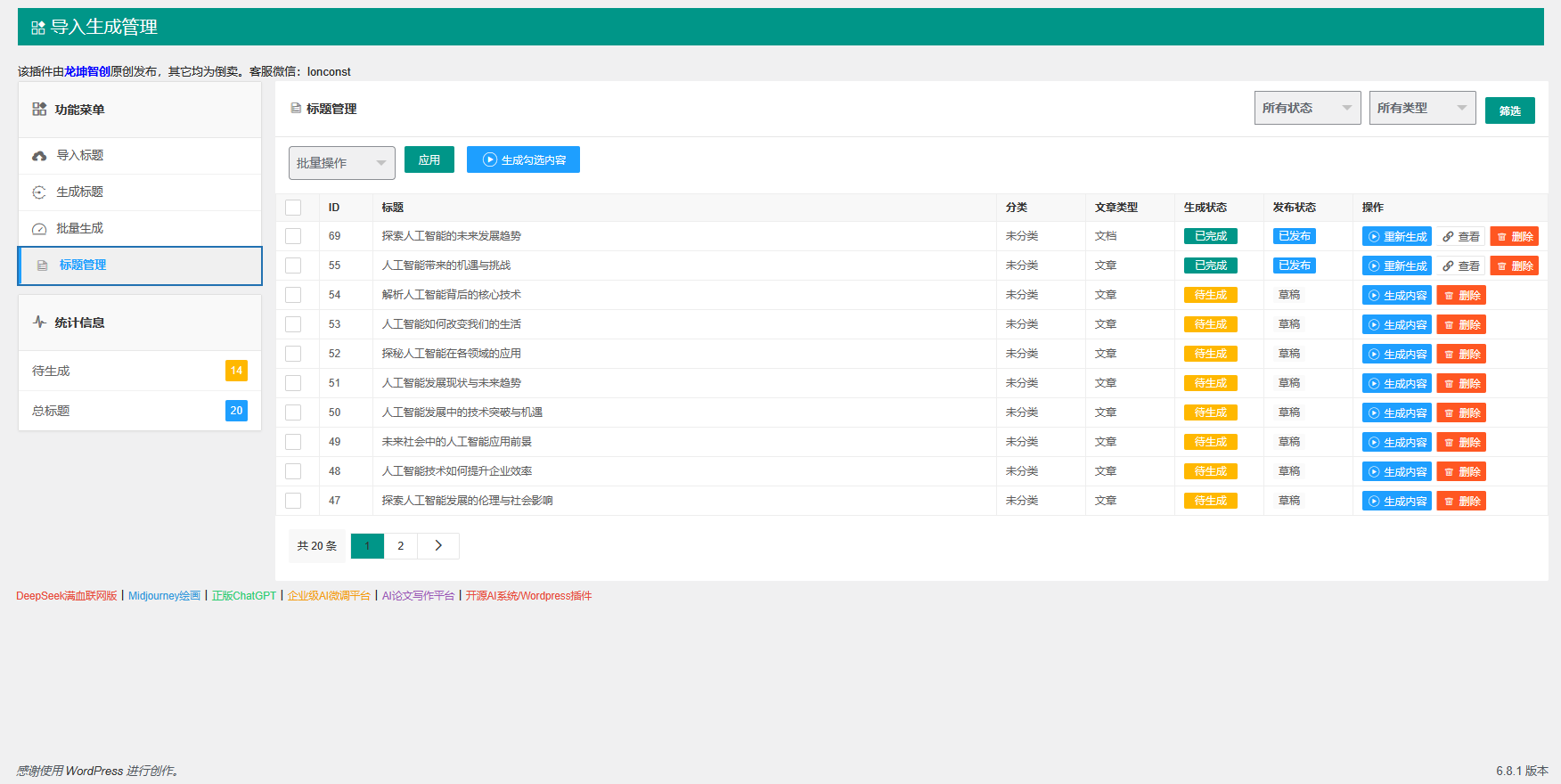Tick the checkbox for ID 52 row
This screenshot has width=1561, height=784.
293,354
